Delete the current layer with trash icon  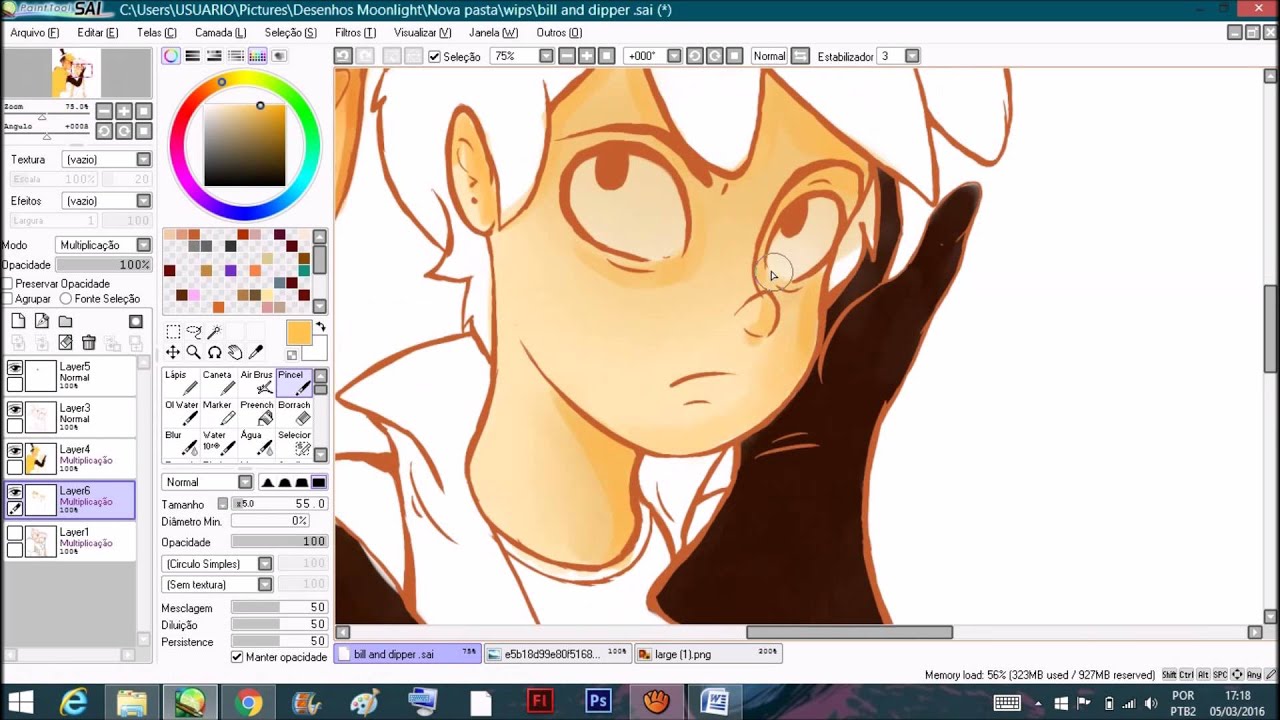(89, 343)
